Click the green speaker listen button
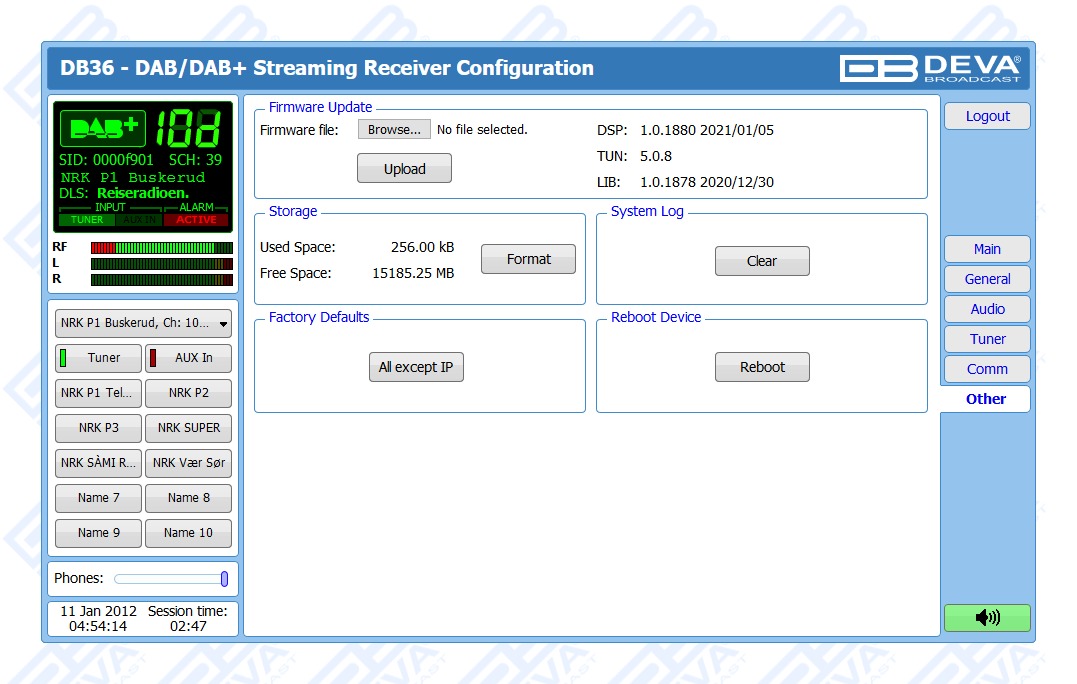 click(x=986, y=617)
